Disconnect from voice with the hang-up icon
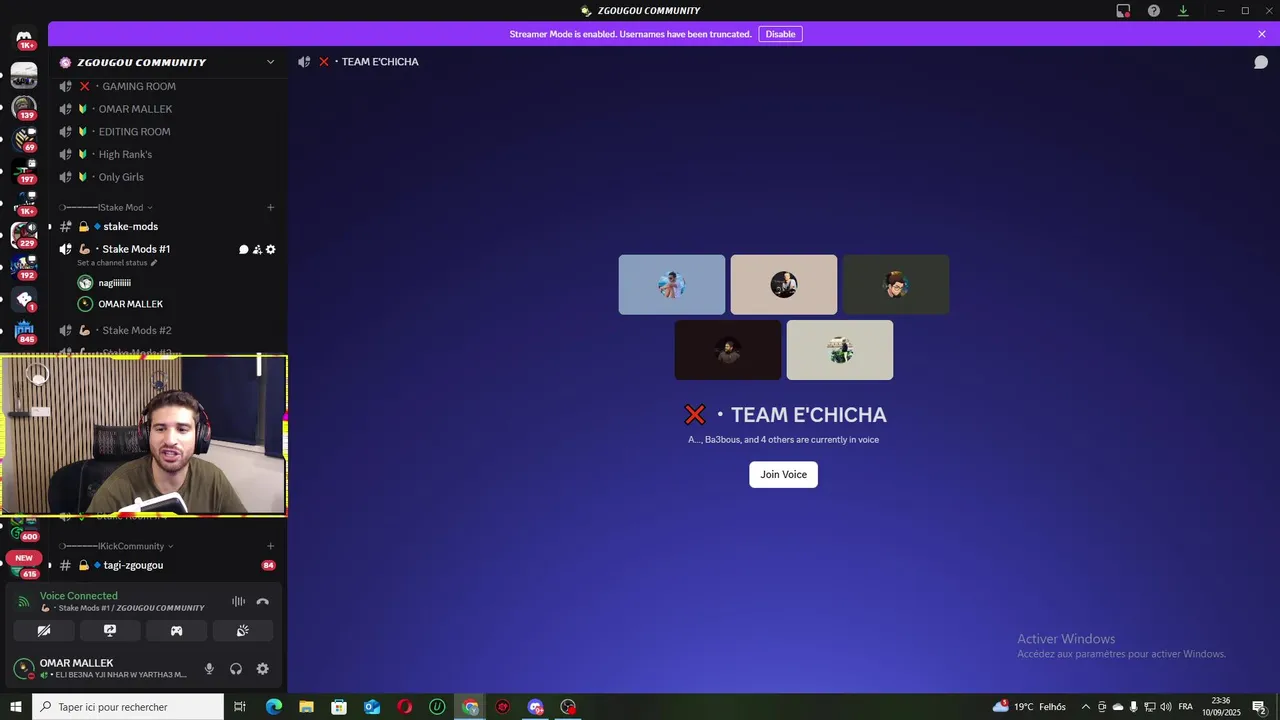The height and width of the screenshot is (720, 1280). (262, 602)
